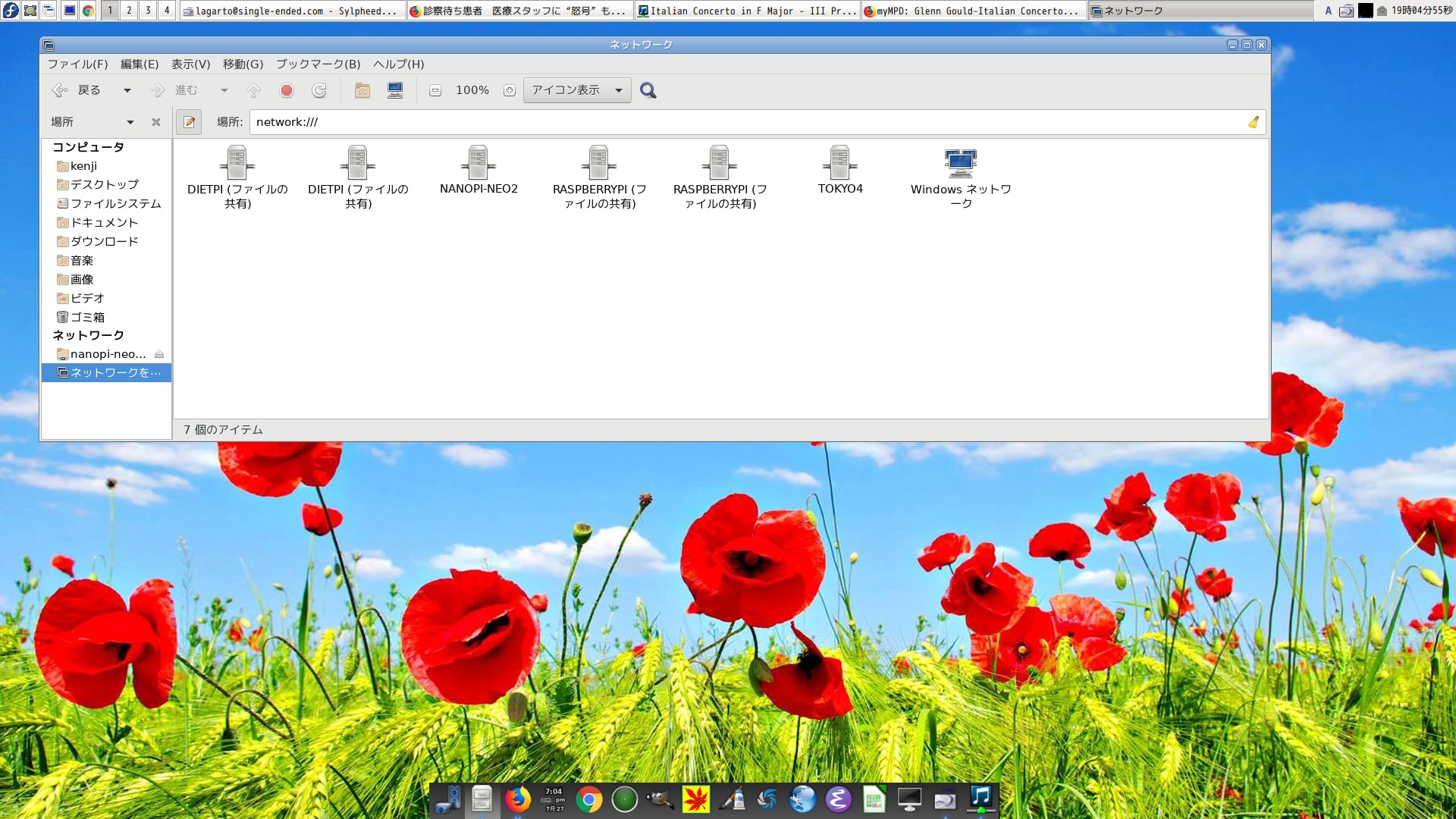Click the red stop loading icon
The height and width of the screenshot is (819, 1456).
click(x=287, y=91)
